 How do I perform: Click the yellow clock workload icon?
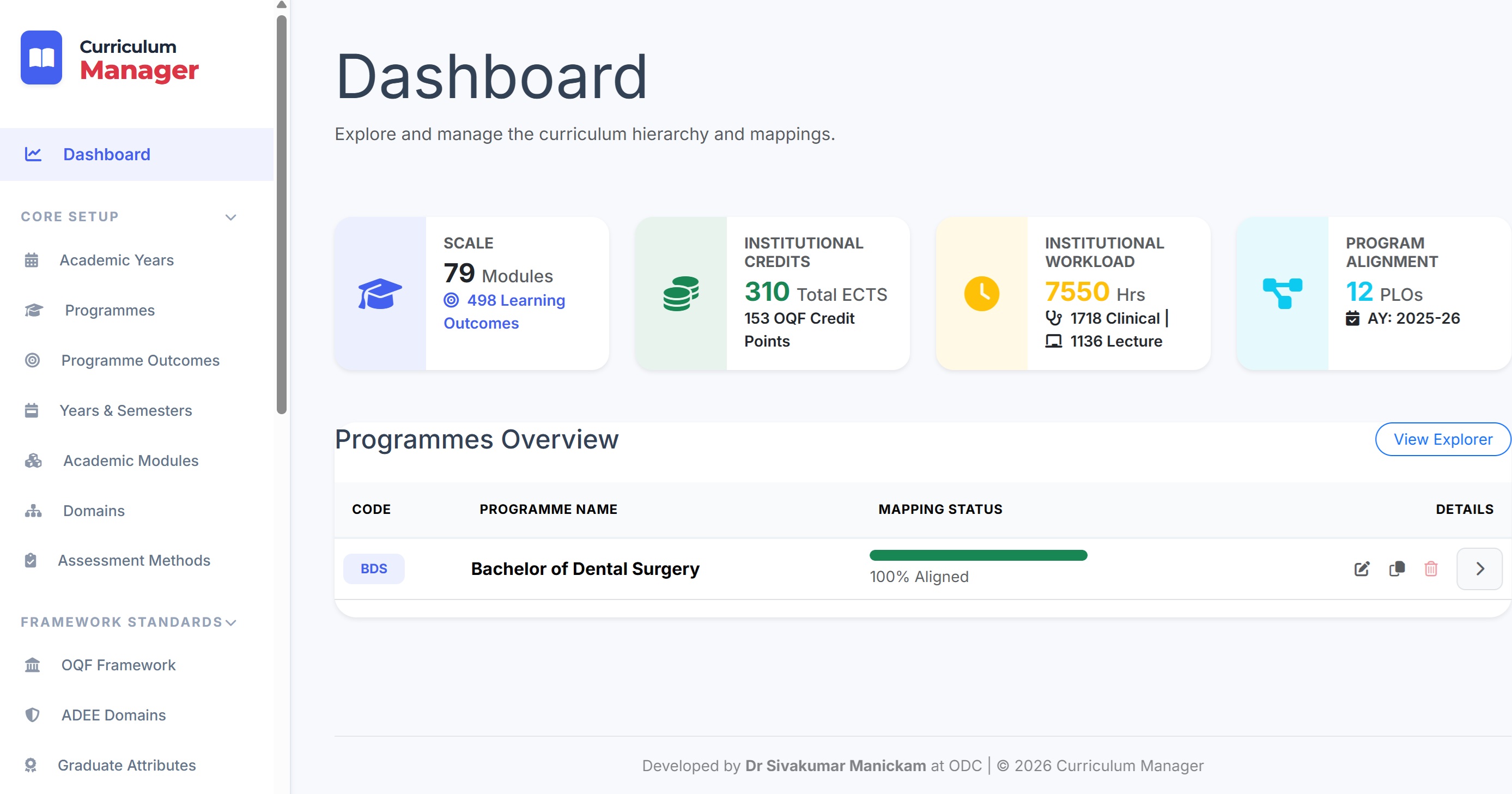coord(981,293)
